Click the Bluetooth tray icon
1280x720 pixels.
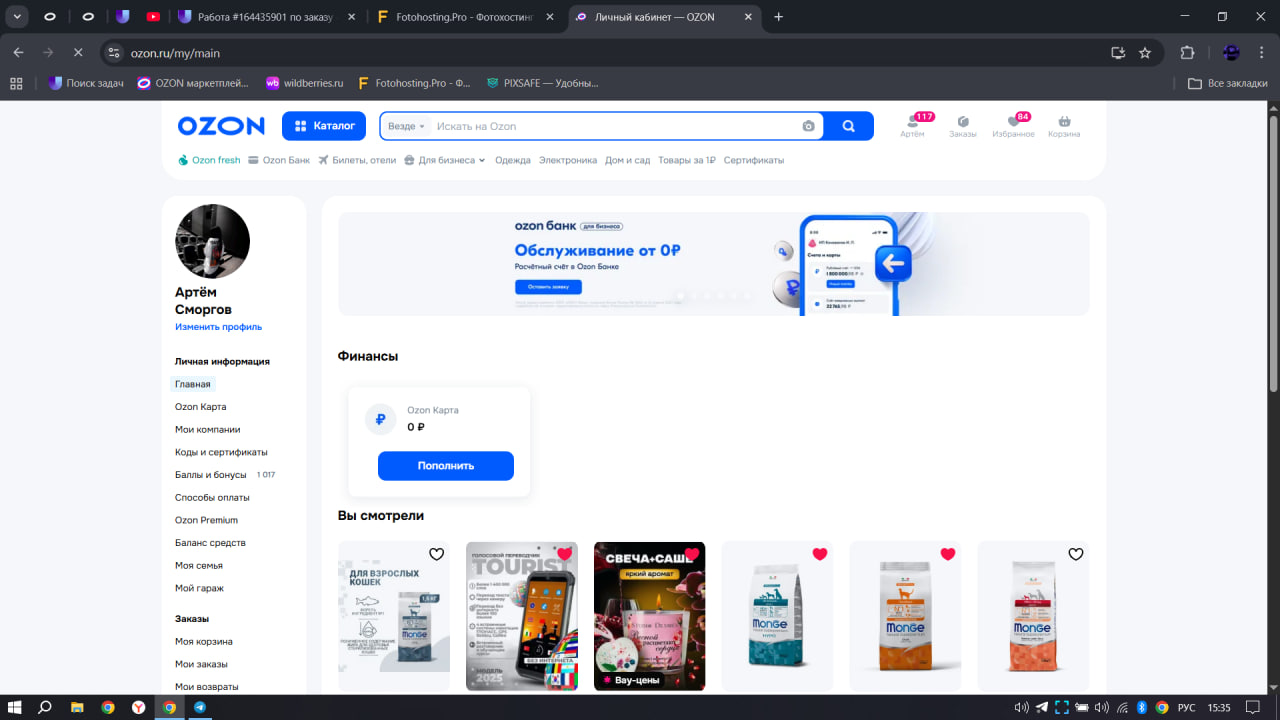click(x=1141, y=707)
